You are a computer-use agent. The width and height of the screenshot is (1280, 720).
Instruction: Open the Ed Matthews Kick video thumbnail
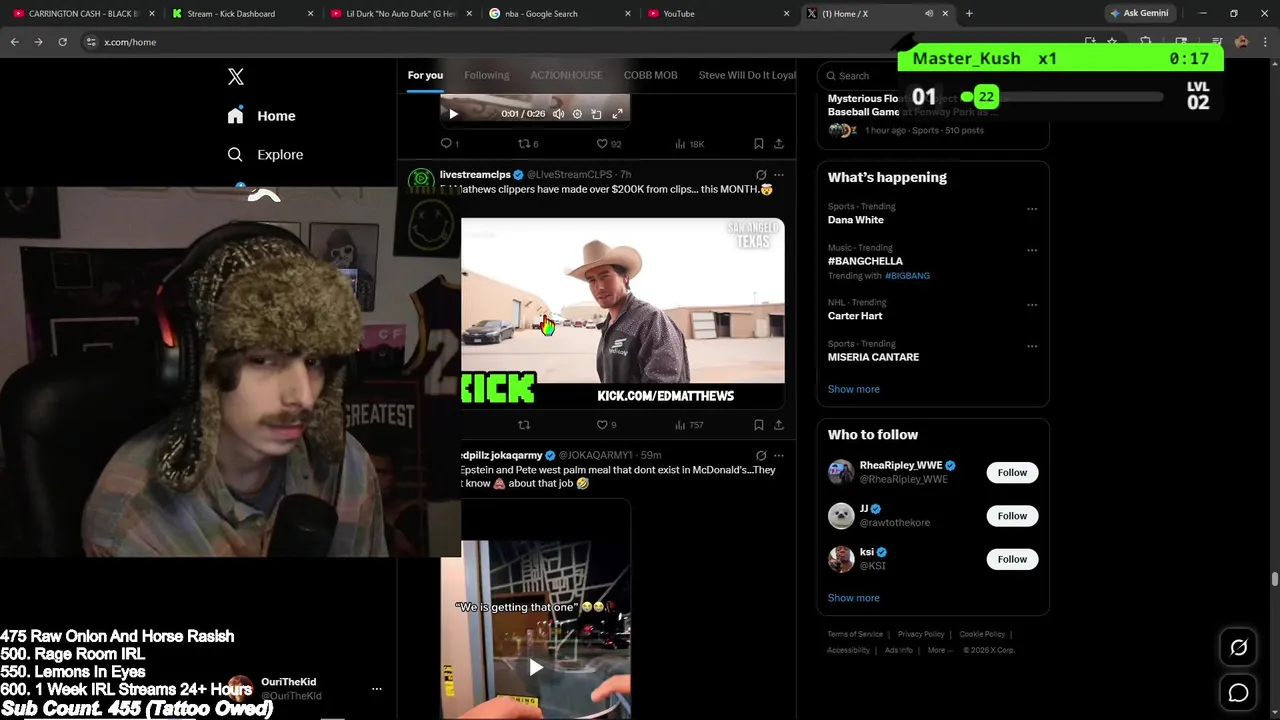[x=622, y=313]
